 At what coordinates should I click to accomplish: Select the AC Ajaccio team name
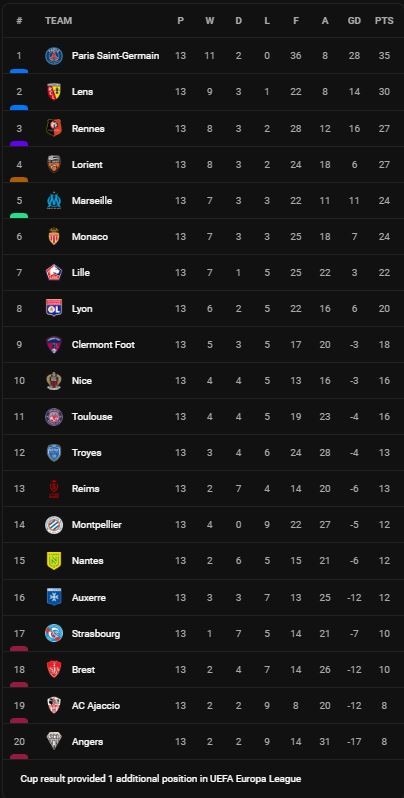click(96, 705)
